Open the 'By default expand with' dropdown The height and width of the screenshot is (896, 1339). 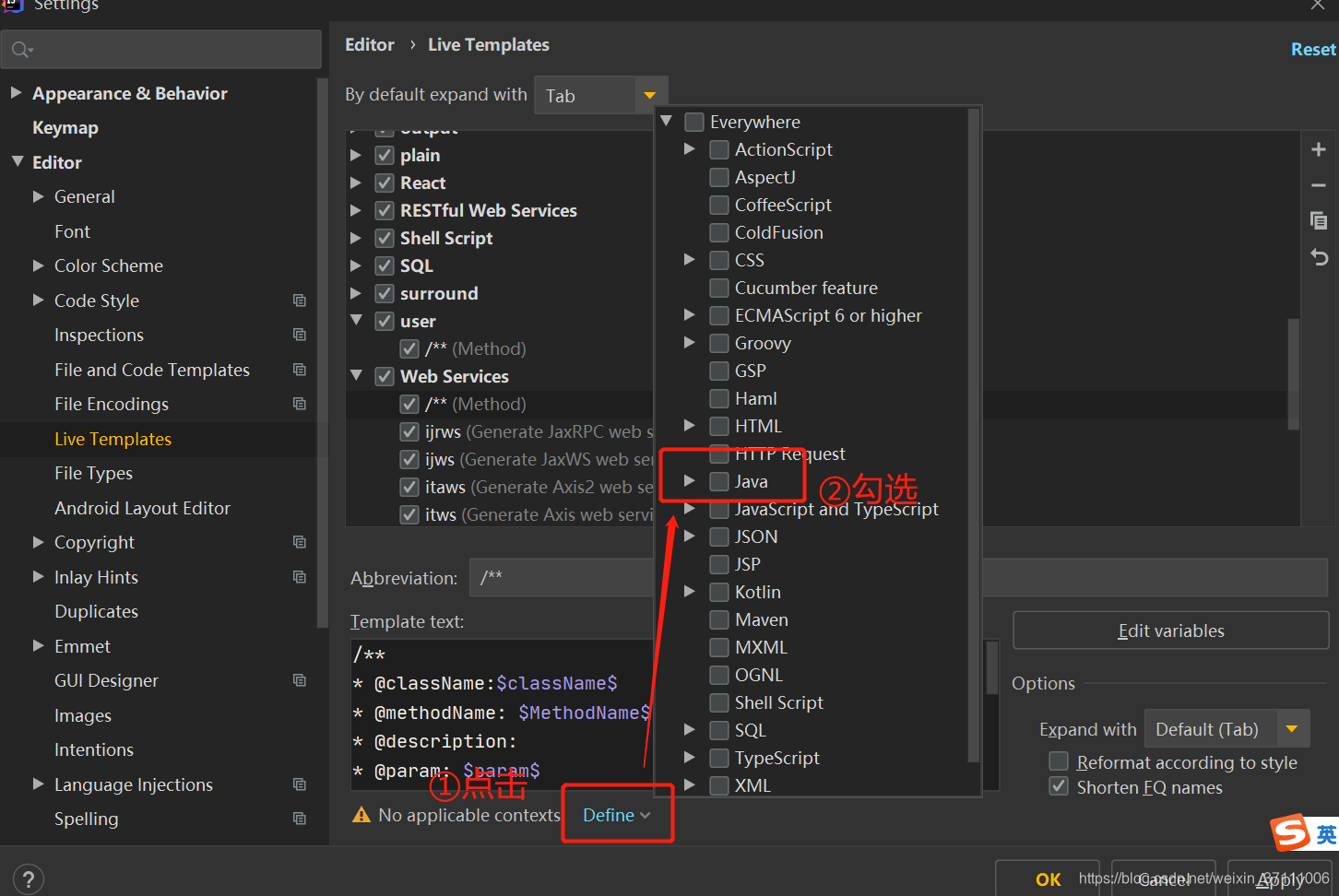pyautogui.click(x=600, y=94)
